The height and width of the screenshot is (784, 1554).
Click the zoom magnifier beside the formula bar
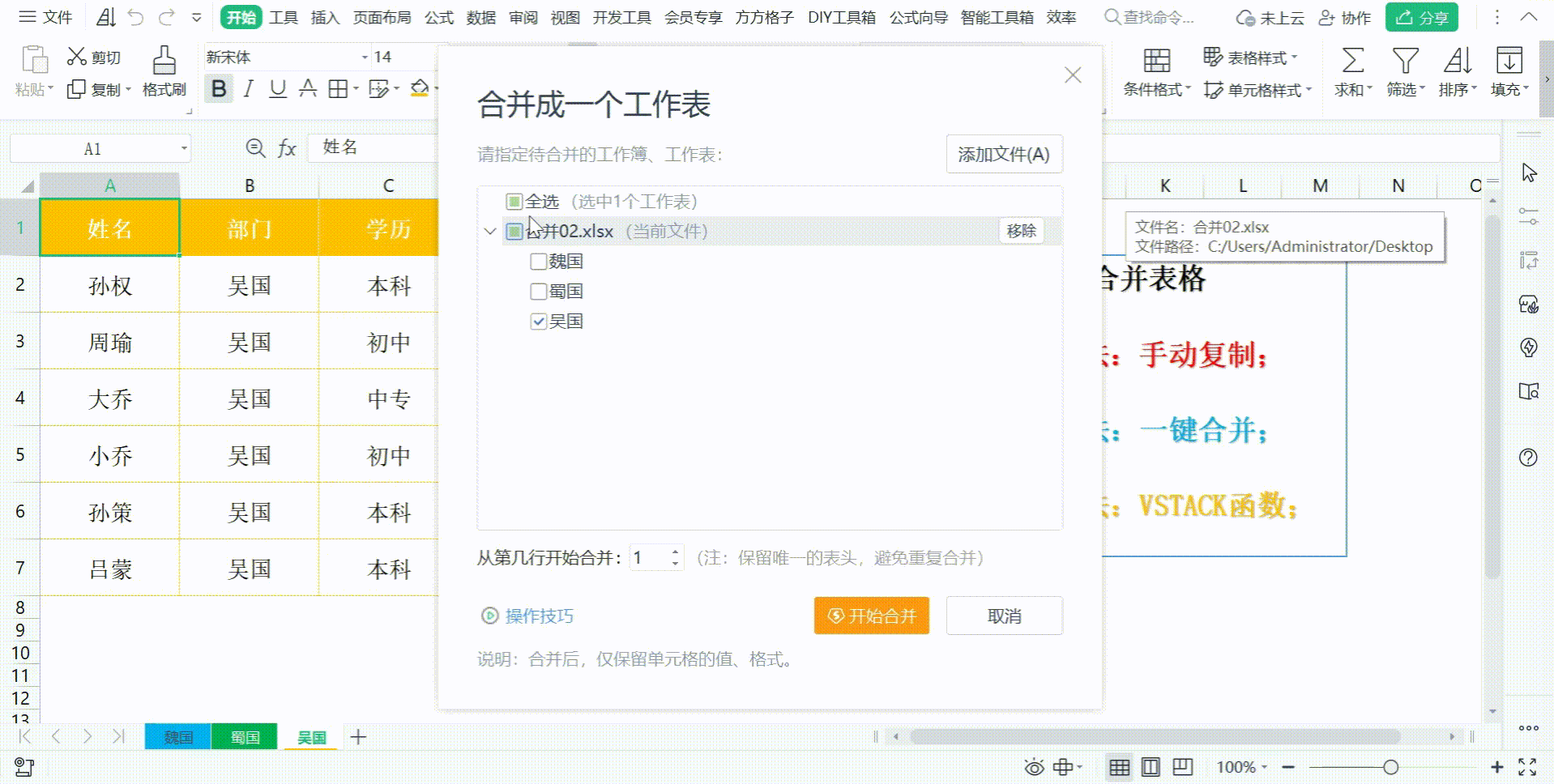tap(255, 147)
